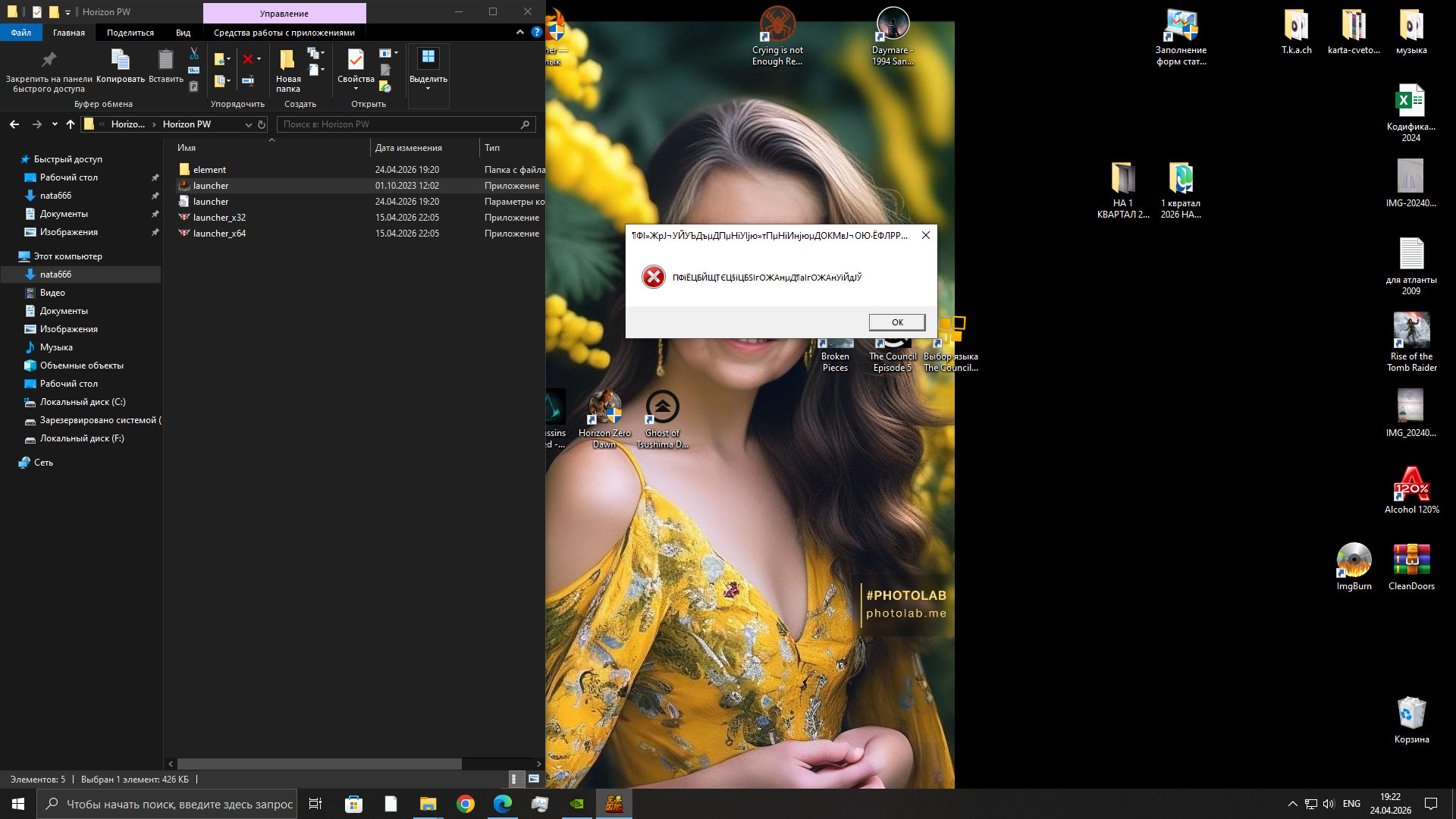Click the Копировать (Copy) ribbon icon
The height and width of the screenshot is (819, 1456).
(x=121, y=66)
